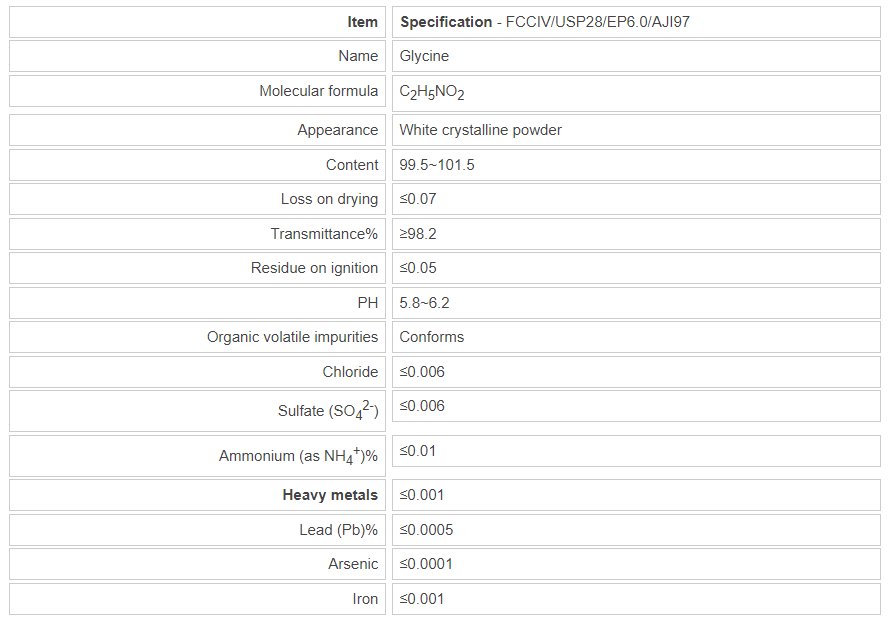Select the Organic volatile impurities label
The height and width of the screenshot is (621, 893).
[x=292, y=337]
